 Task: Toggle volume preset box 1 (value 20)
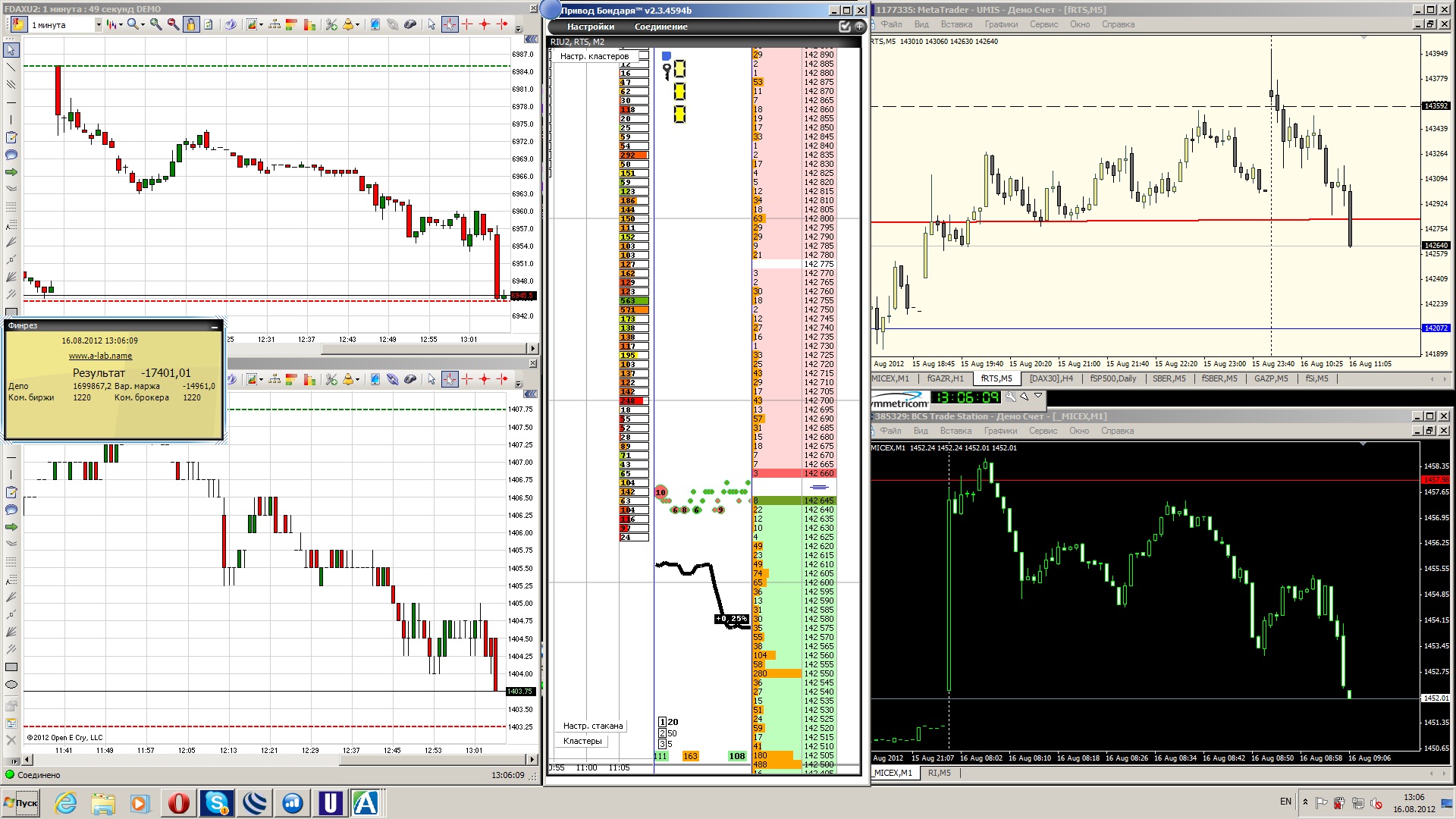click(x=662, y=722)
